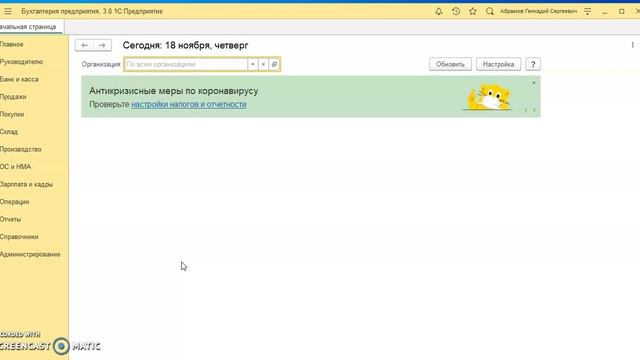
Task: Open Банк и касса section
Action: (x=19, y=80)
